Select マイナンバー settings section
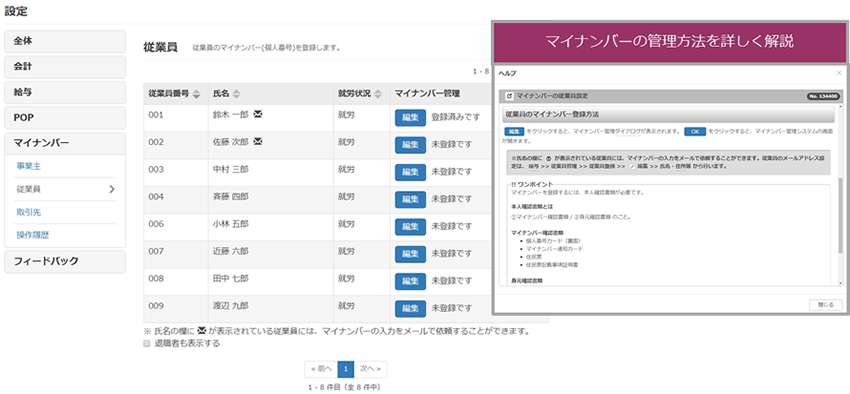Screen dimensions: 850x394 click(65, 143)
